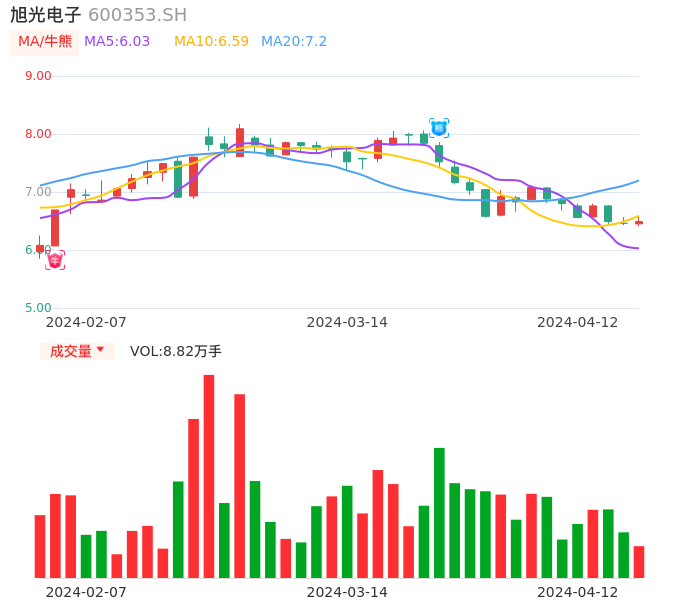The height and width of the screenshot is (606, 686).
Task: Select 2024-04-12 on the volume chart axis
Action: pos(578,592)
